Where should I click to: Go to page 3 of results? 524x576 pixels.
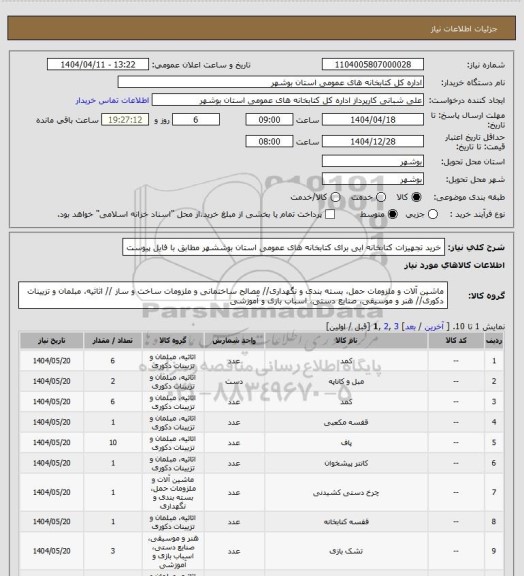point(396,327)
